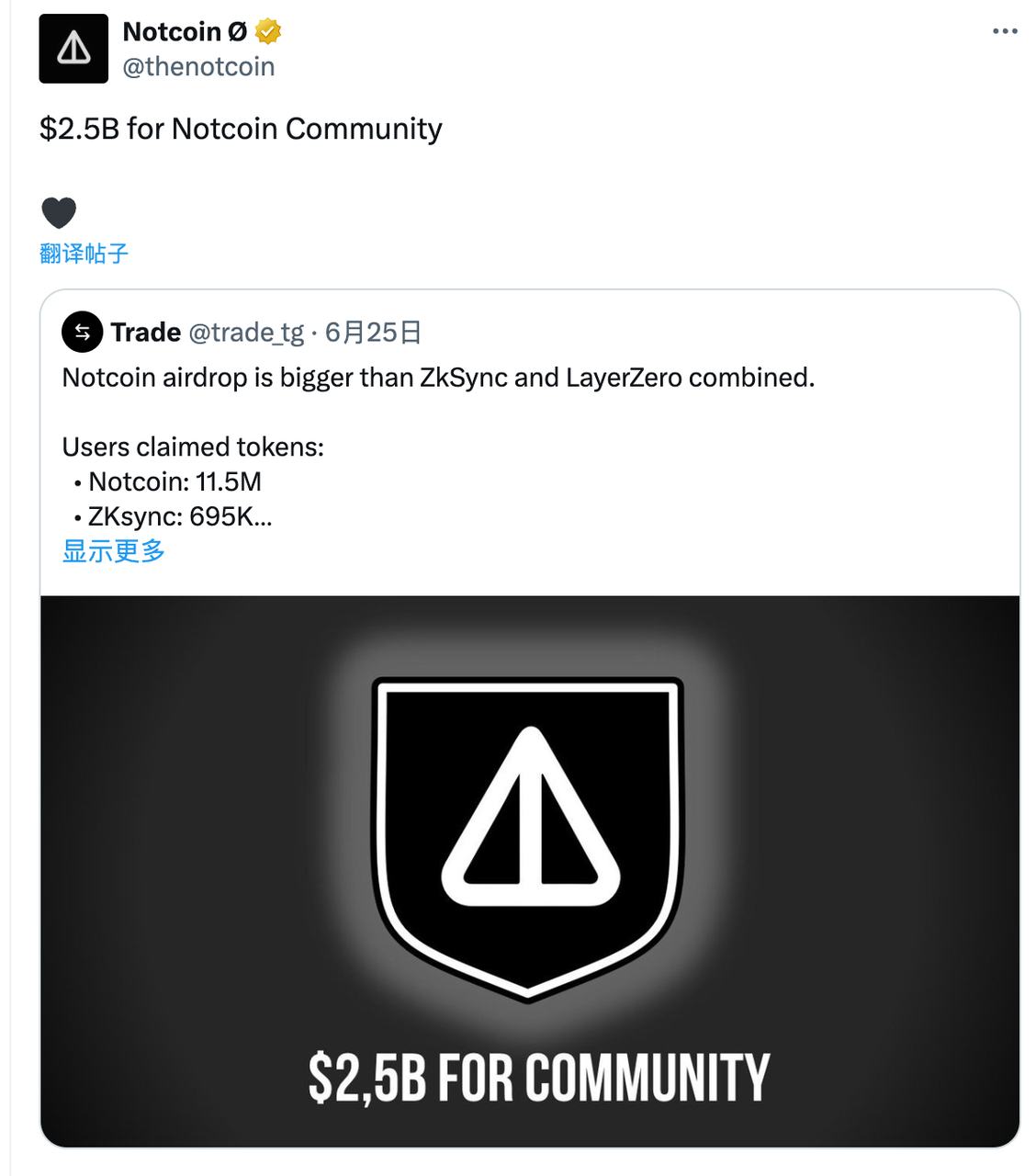The image size is (1036, 1176).
Task: Open the three-dot more options menu
Action: click(1005, 31)
